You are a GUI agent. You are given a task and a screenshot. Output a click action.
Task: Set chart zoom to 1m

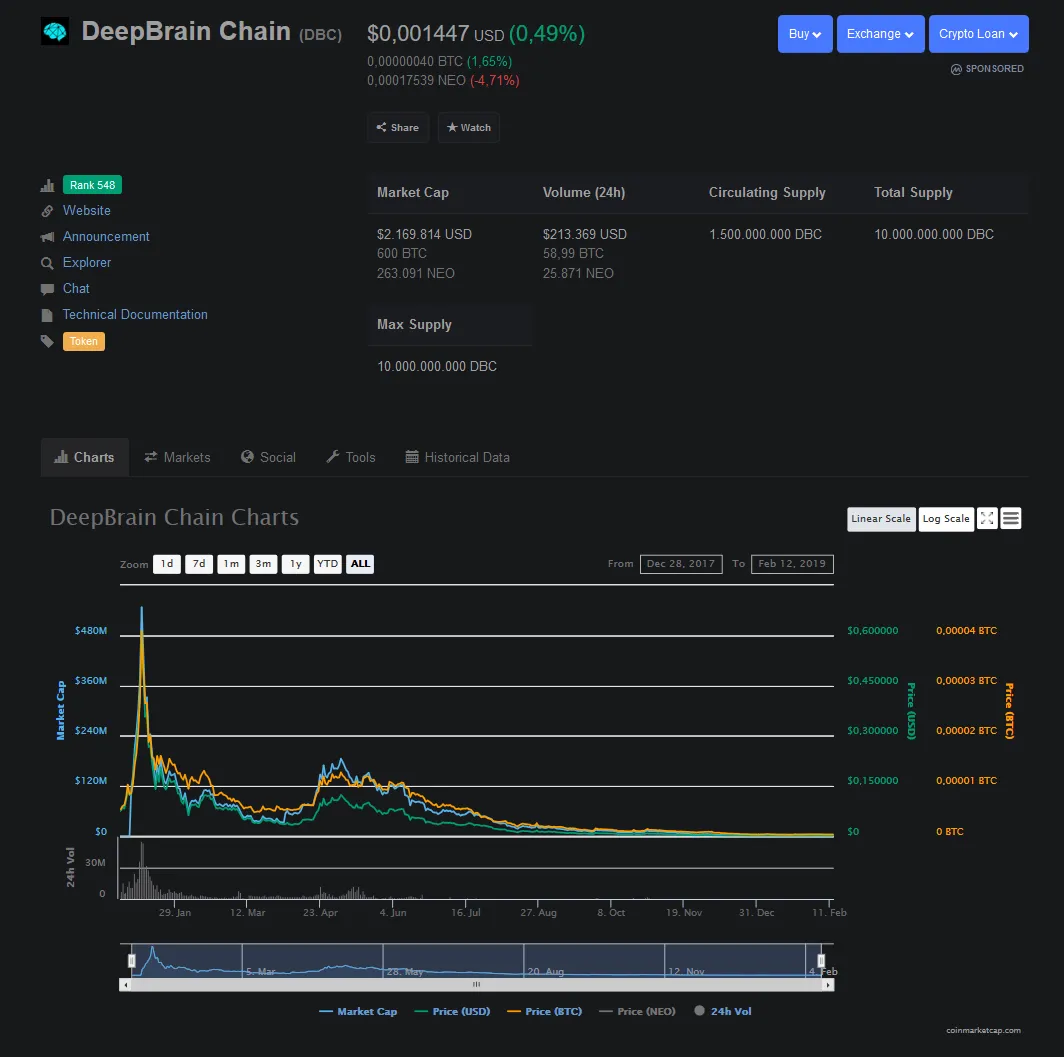pos(231,564)
